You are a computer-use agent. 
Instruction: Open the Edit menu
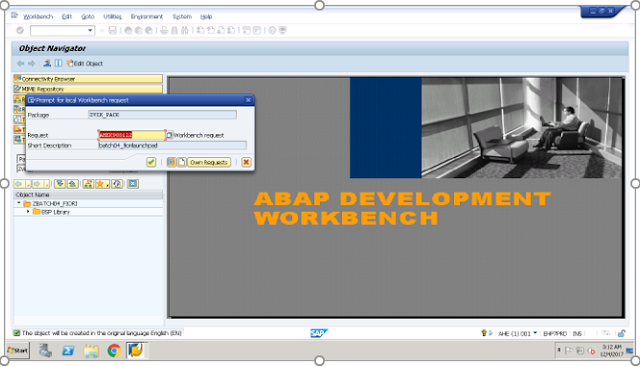point(67,17)
